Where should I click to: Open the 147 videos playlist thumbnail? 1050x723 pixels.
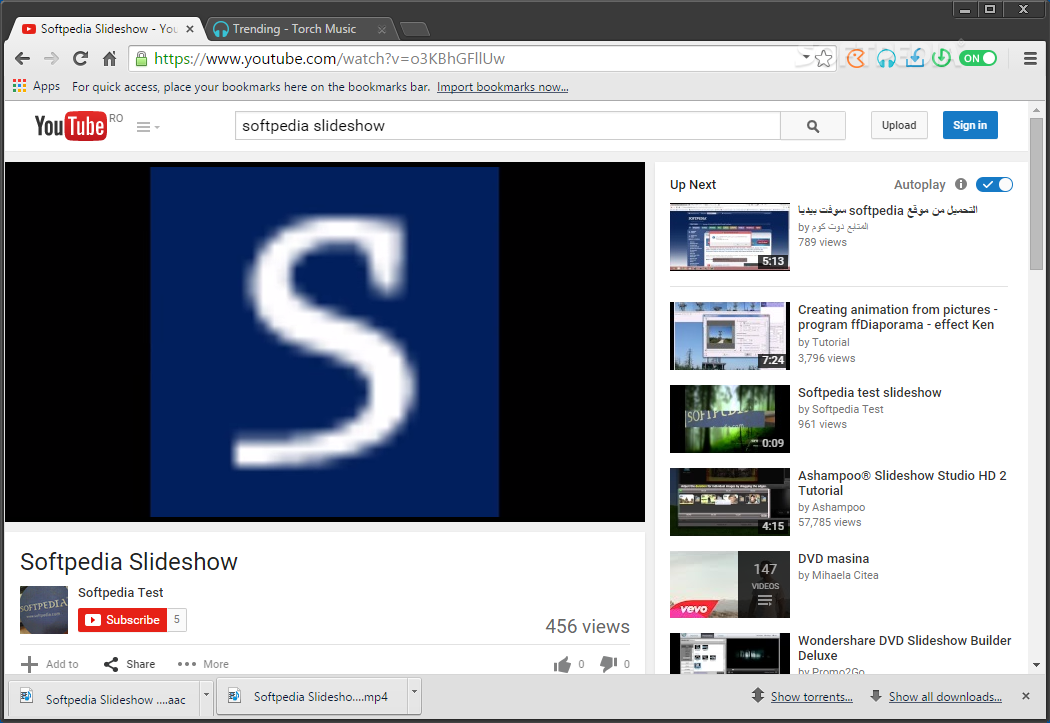(x=730, y=584)
